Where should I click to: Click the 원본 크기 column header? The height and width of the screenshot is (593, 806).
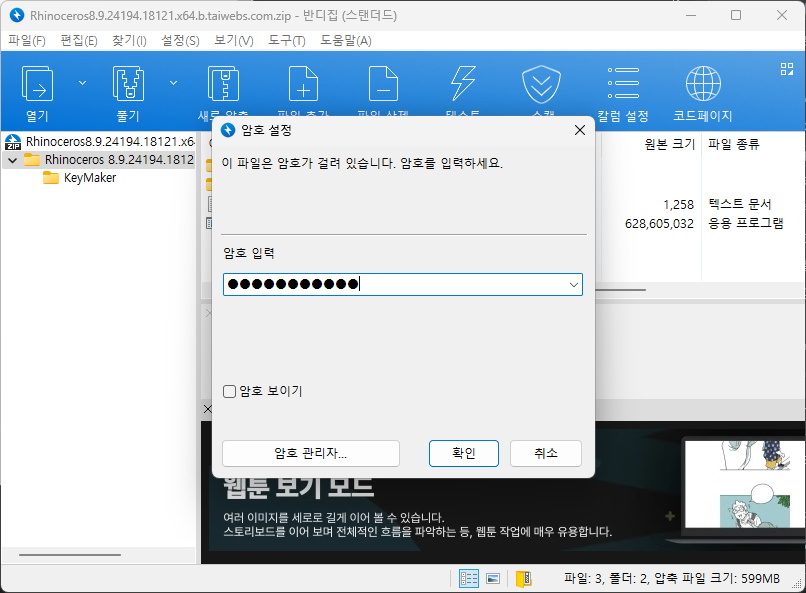669,144
